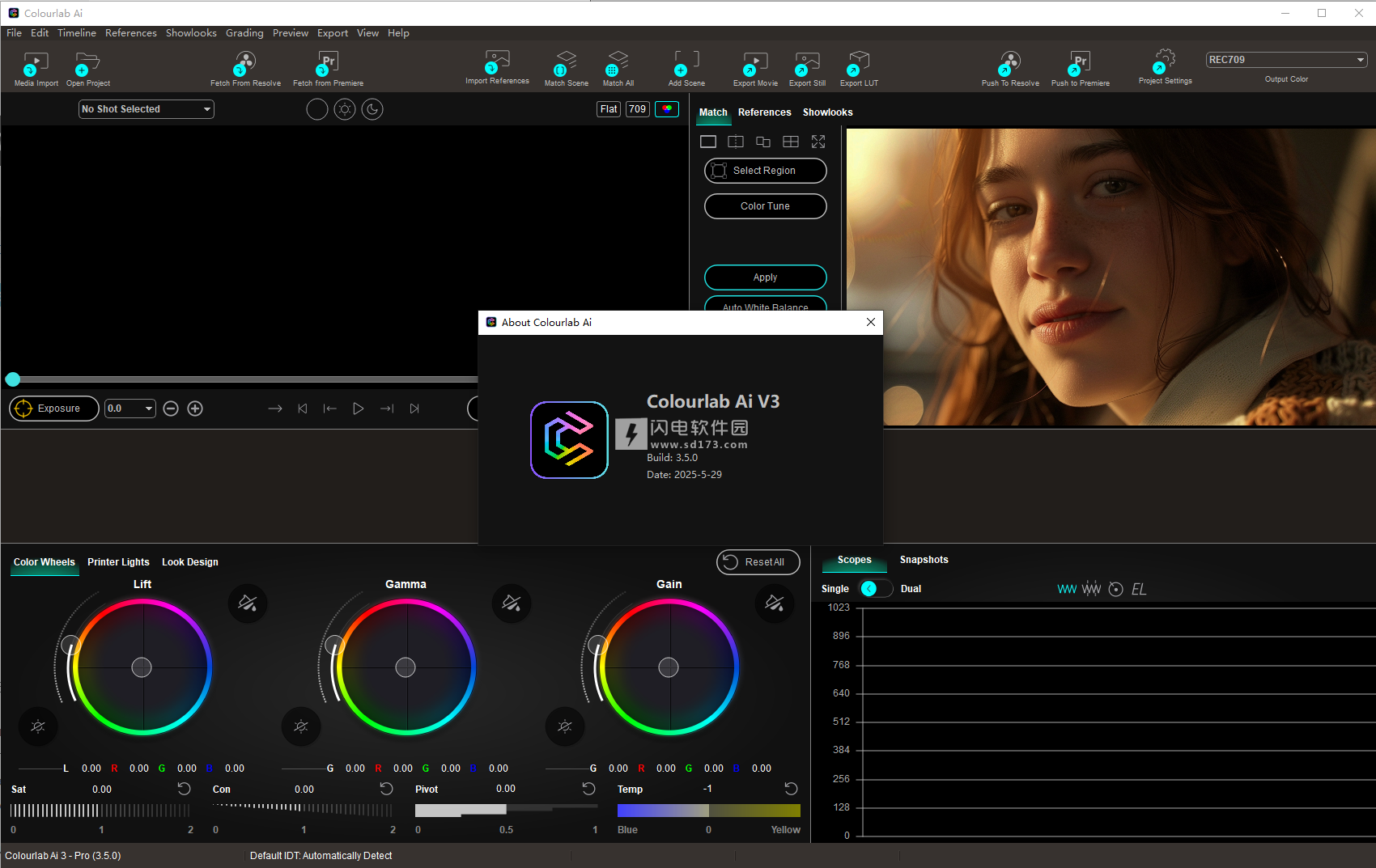Screen dimensions: 1376x868
Task: Reset the Sat slider with its undo icon
Action: pos(184,789)
